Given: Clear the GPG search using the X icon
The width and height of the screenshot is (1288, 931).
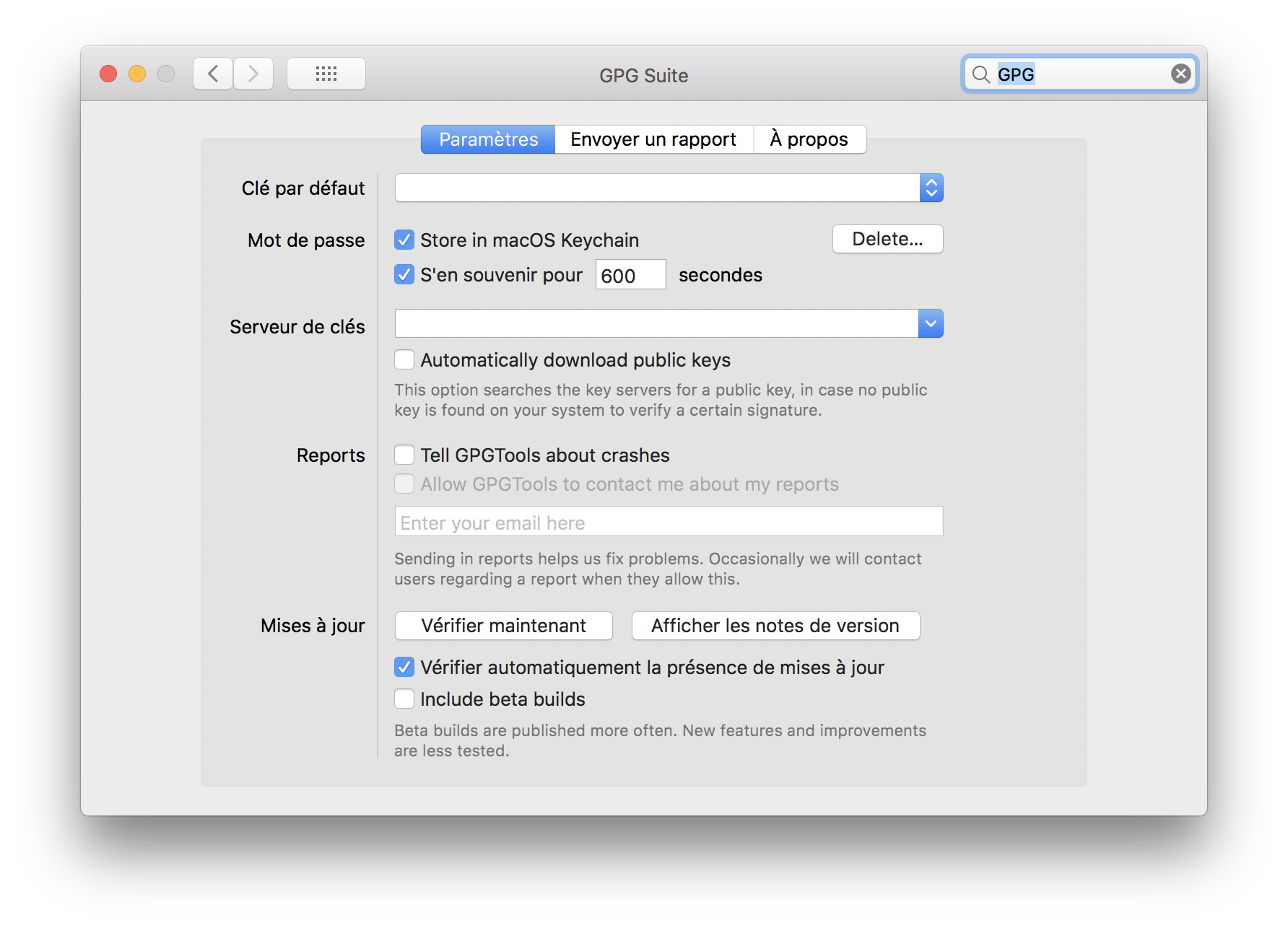Looking at the screenshot, I should (x=1180, y=72).
